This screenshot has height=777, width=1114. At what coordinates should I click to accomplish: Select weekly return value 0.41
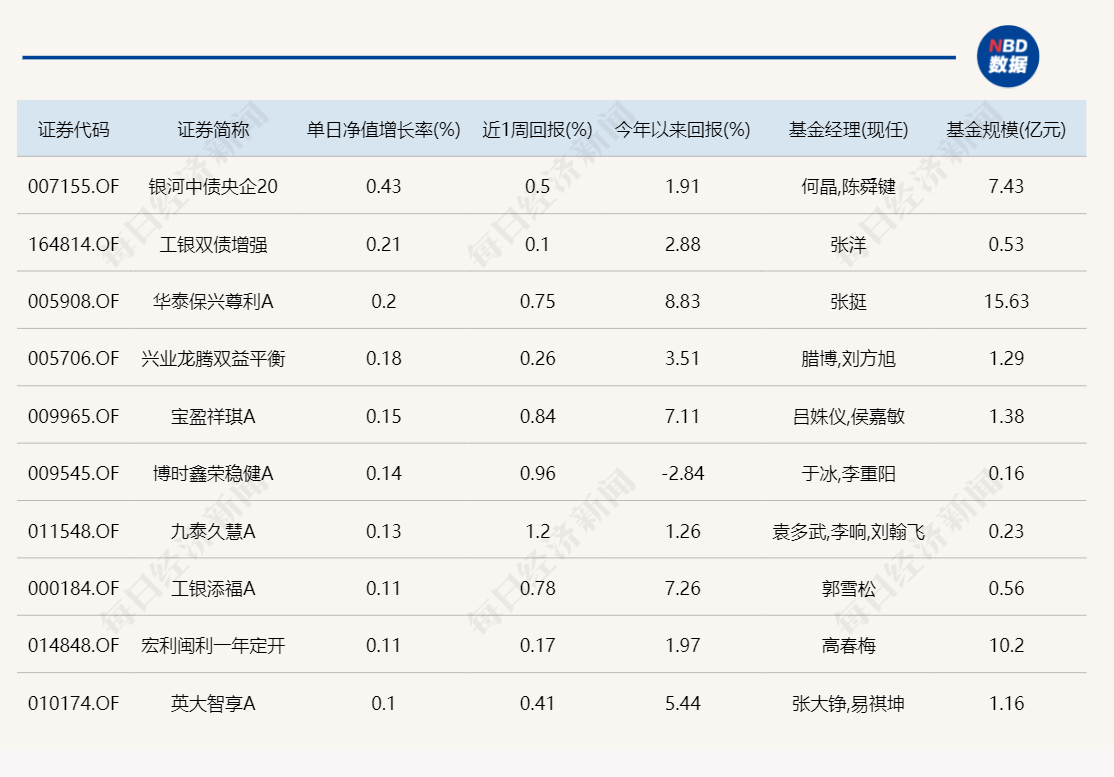pos(537,703)
